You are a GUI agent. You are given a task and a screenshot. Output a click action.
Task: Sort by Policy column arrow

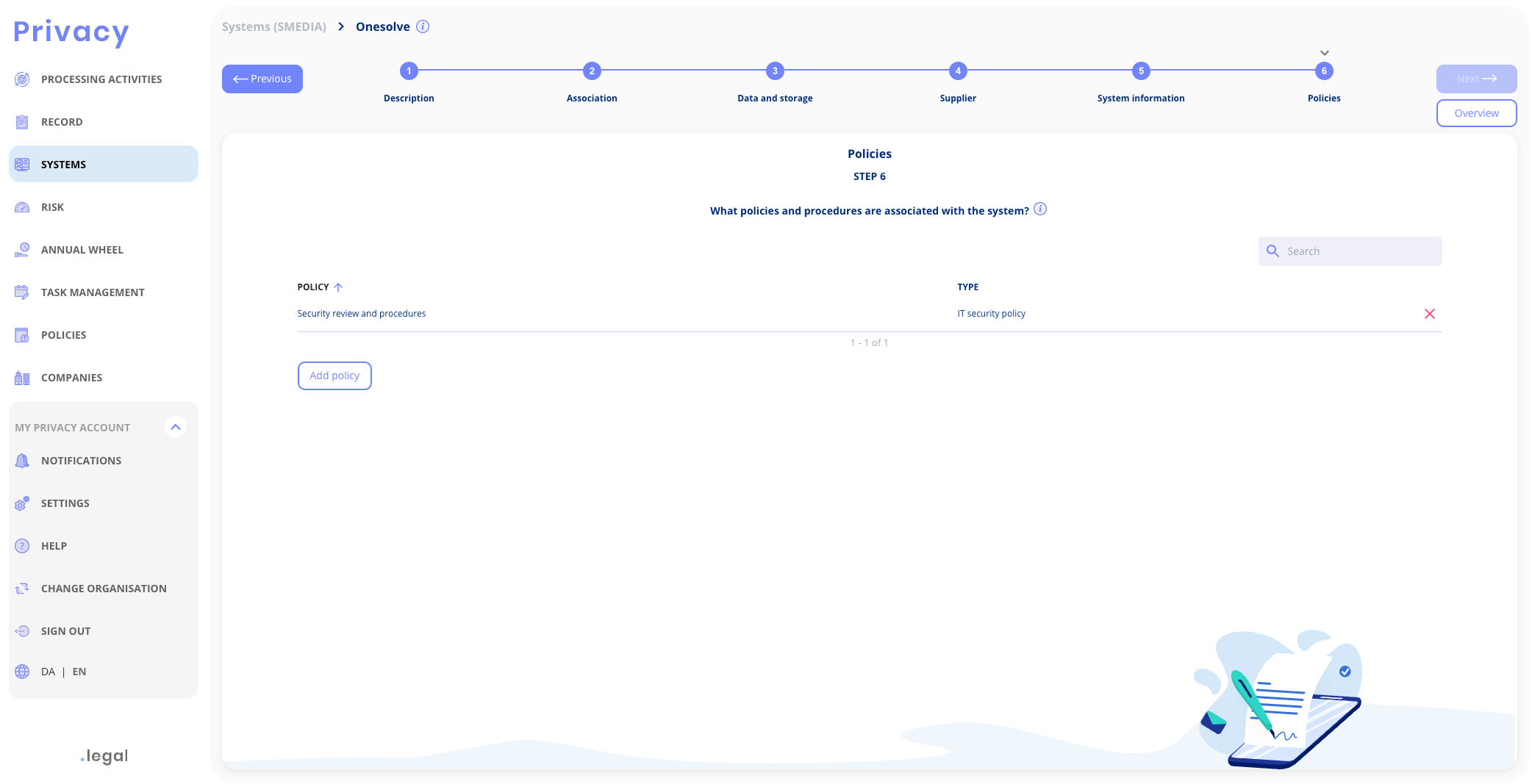[338, 287]
